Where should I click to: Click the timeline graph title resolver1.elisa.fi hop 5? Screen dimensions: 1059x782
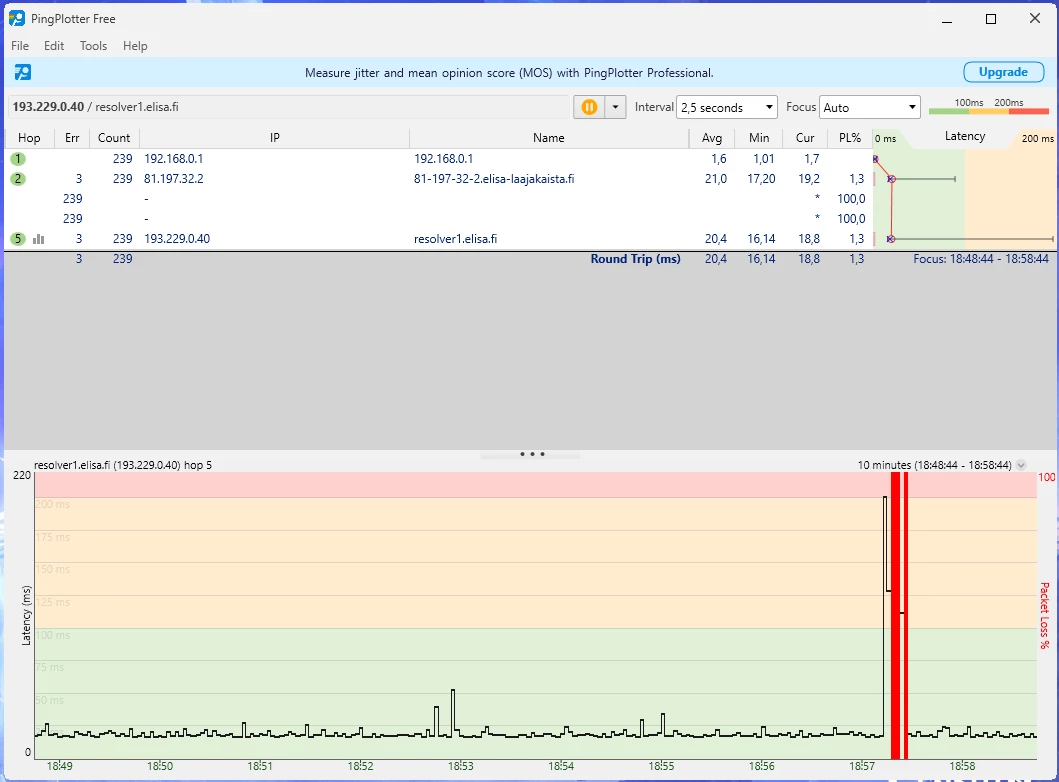[x=123, y=465]
